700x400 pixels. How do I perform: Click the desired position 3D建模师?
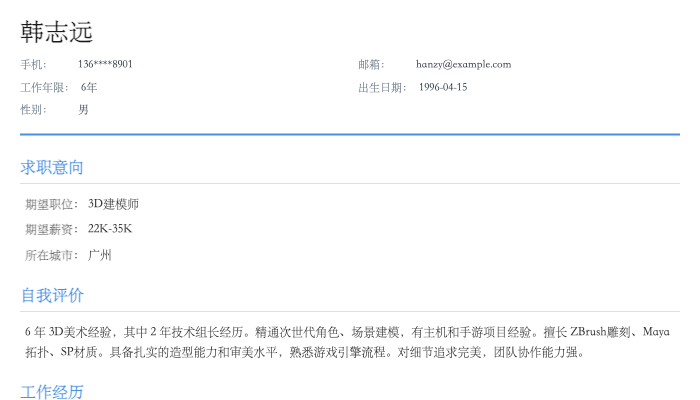pyautogui.click(x=113, y=204)
